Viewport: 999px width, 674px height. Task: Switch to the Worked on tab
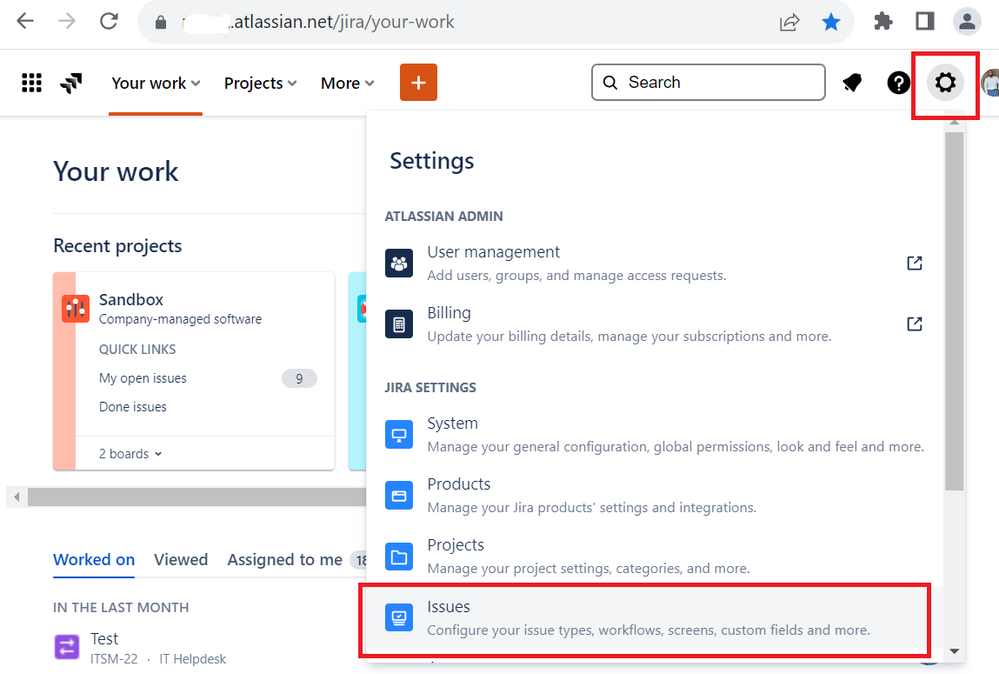coord(94,559)
